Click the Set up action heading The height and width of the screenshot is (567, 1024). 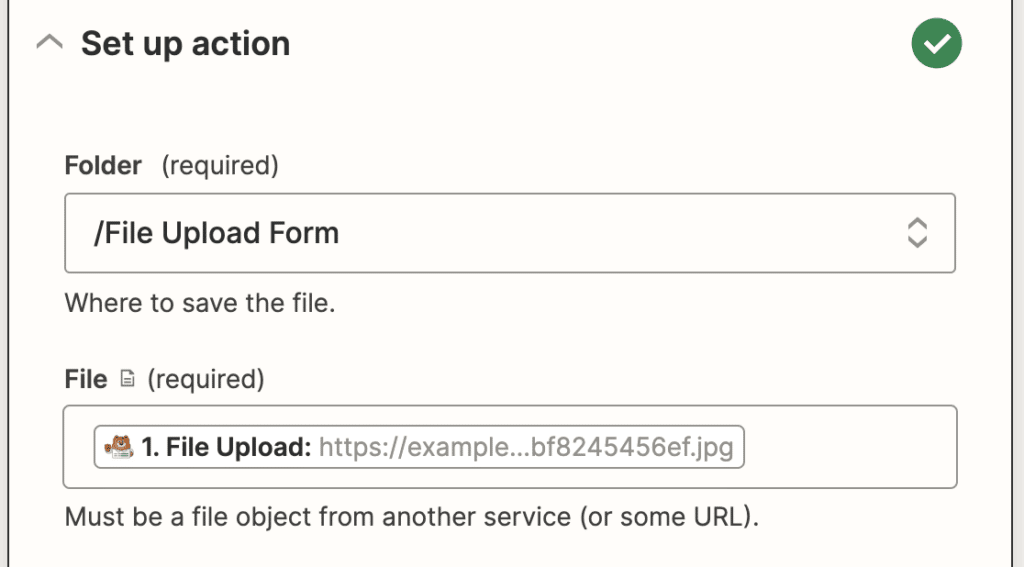click(x=185, y=44)
